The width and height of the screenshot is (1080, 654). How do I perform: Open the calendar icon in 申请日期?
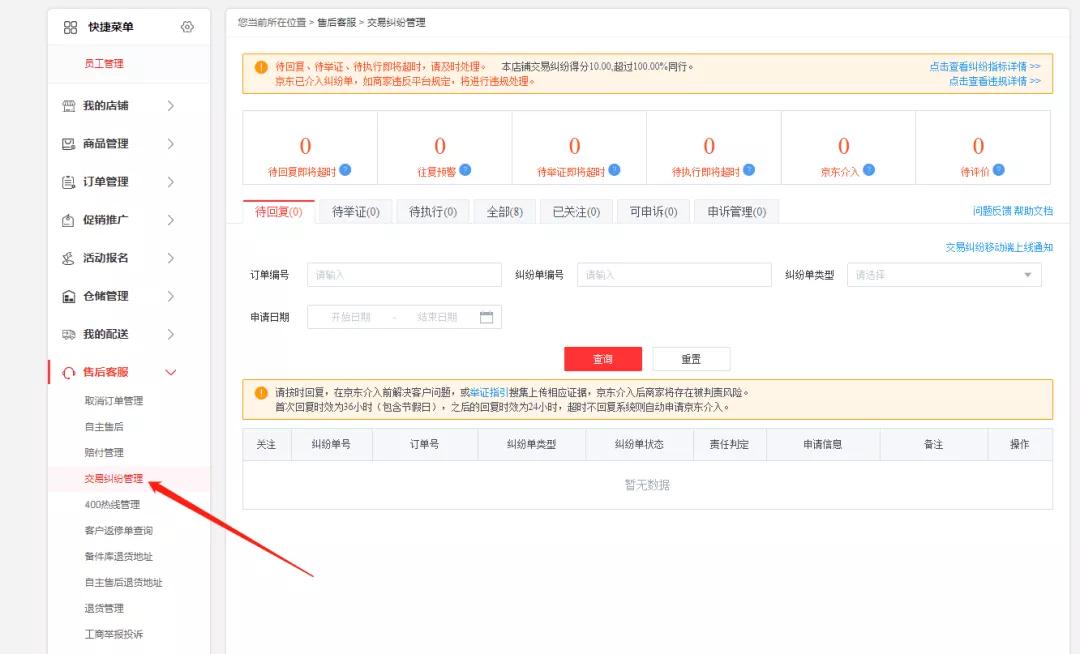486,317
